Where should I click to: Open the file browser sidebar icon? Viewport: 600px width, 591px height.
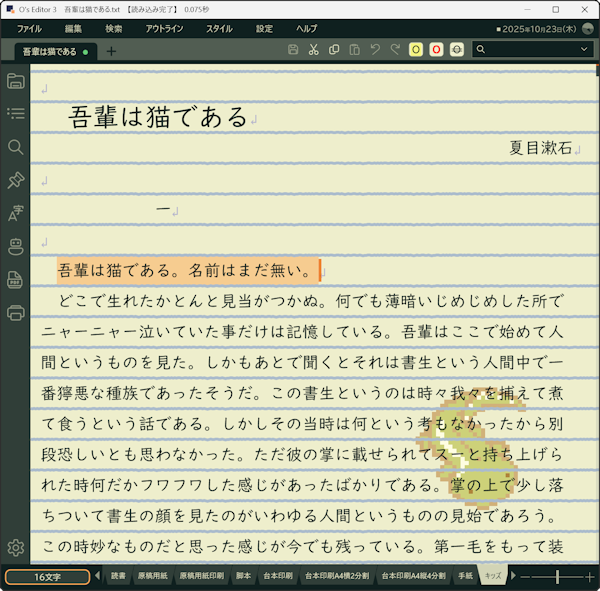pyautogui.click(x=15, y=81)
